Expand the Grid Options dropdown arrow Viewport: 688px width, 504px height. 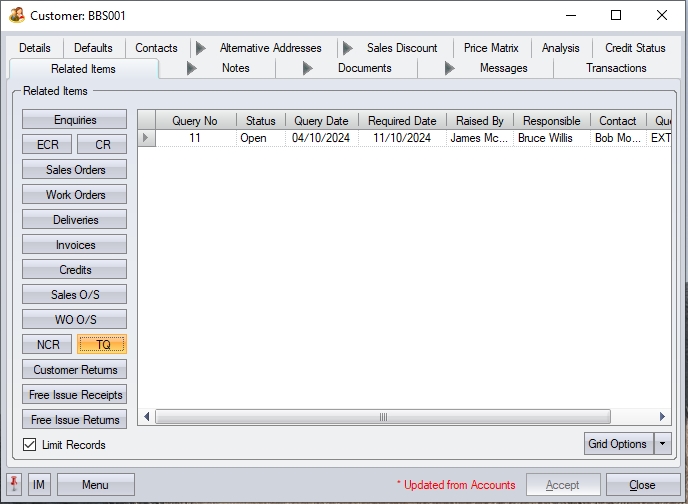coord(662,444)
